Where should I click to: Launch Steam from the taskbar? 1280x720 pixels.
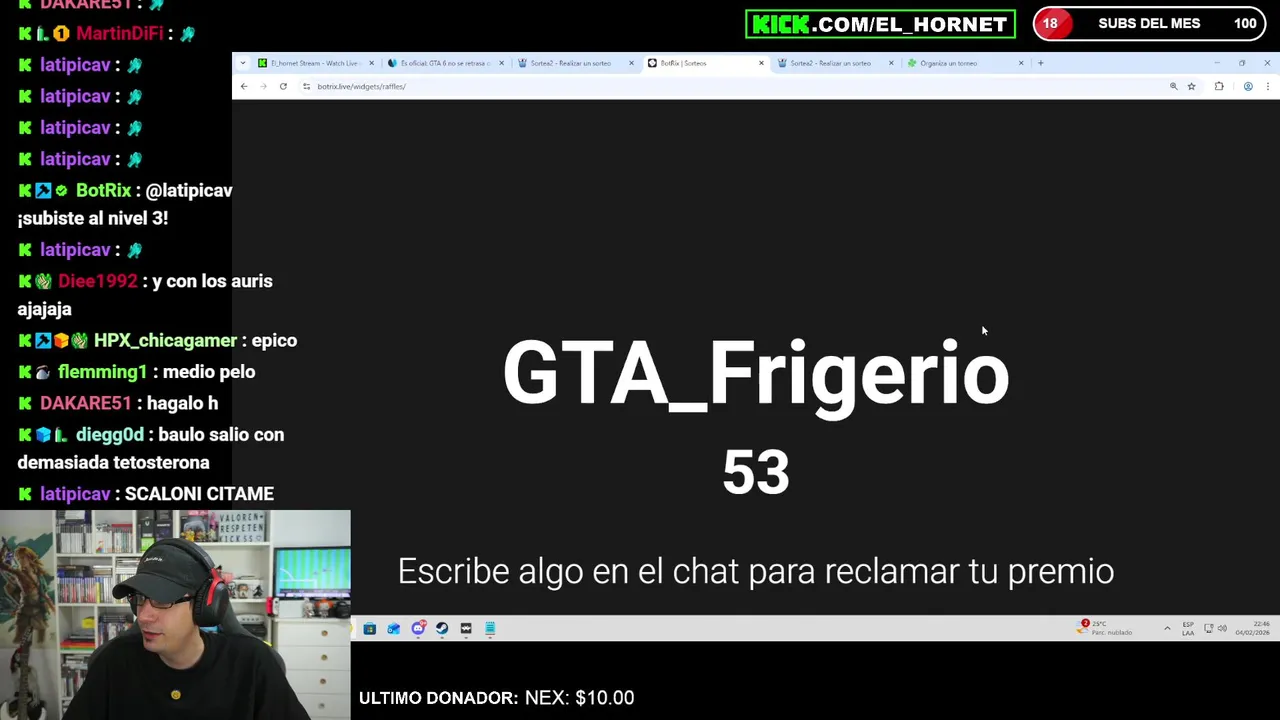click(442, 628)
